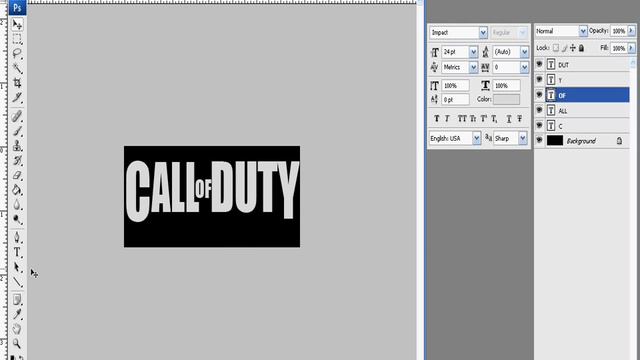Toggle All Caps text style
The height and width of the screenshot is (360, 640).
pyautogui.click(x=462, y=119)
